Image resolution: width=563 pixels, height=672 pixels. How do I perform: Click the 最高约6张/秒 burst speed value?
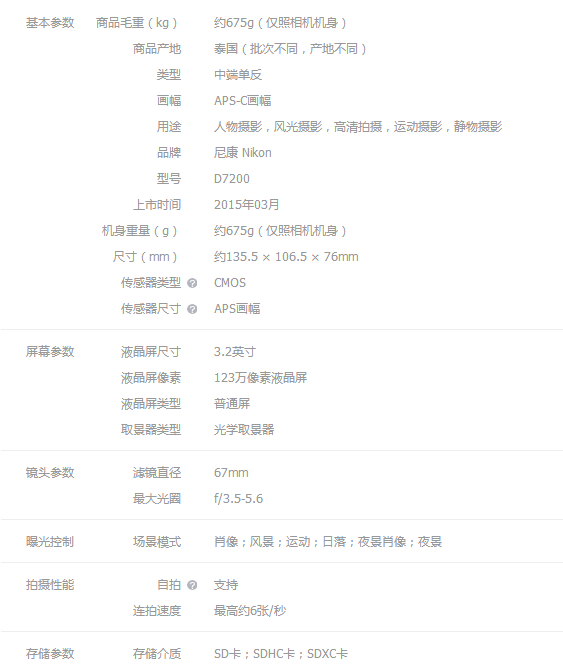pos(250,611)
